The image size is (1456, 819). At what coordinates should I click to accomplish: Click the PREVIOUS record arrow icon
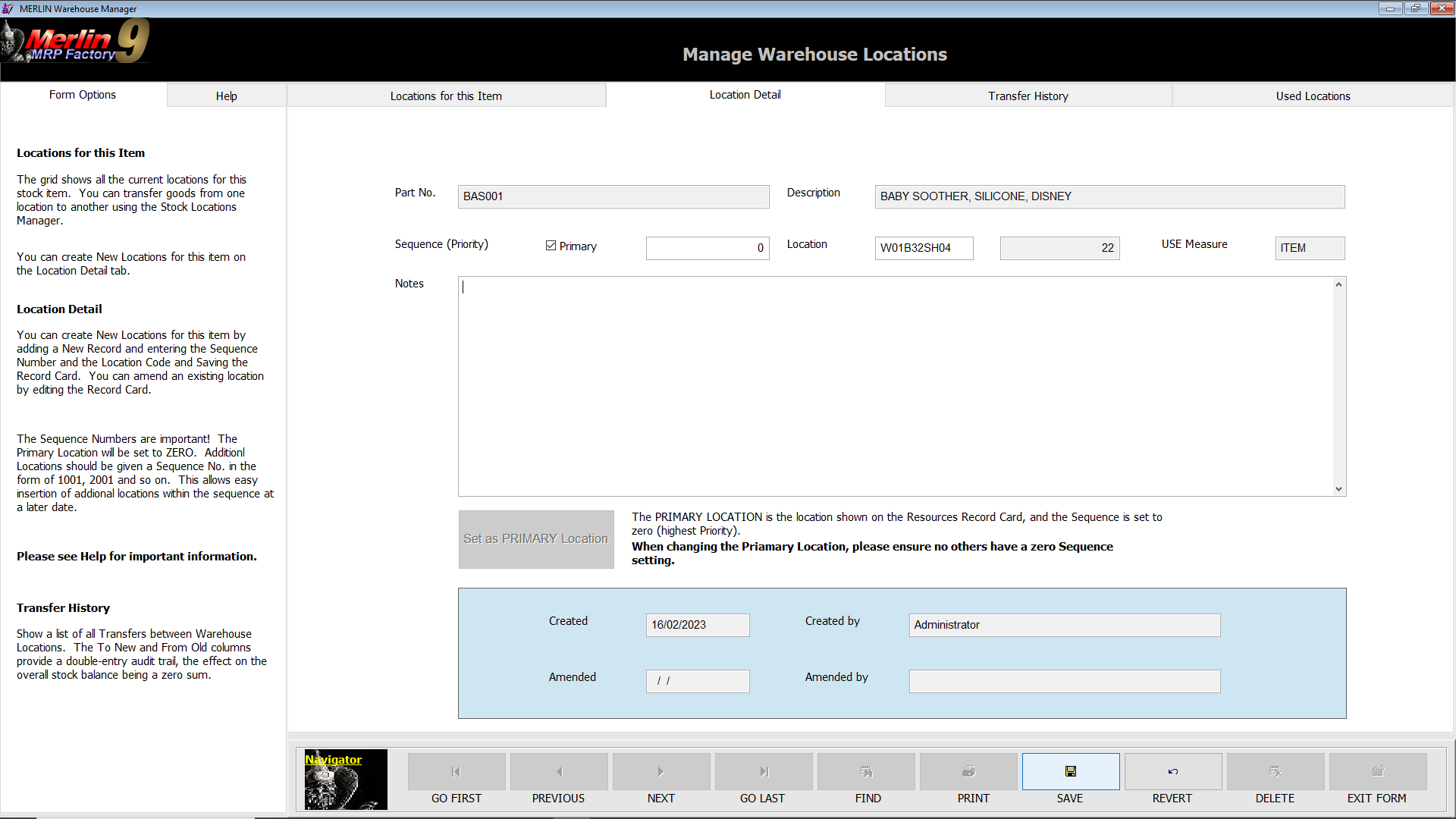pos(559,771)
